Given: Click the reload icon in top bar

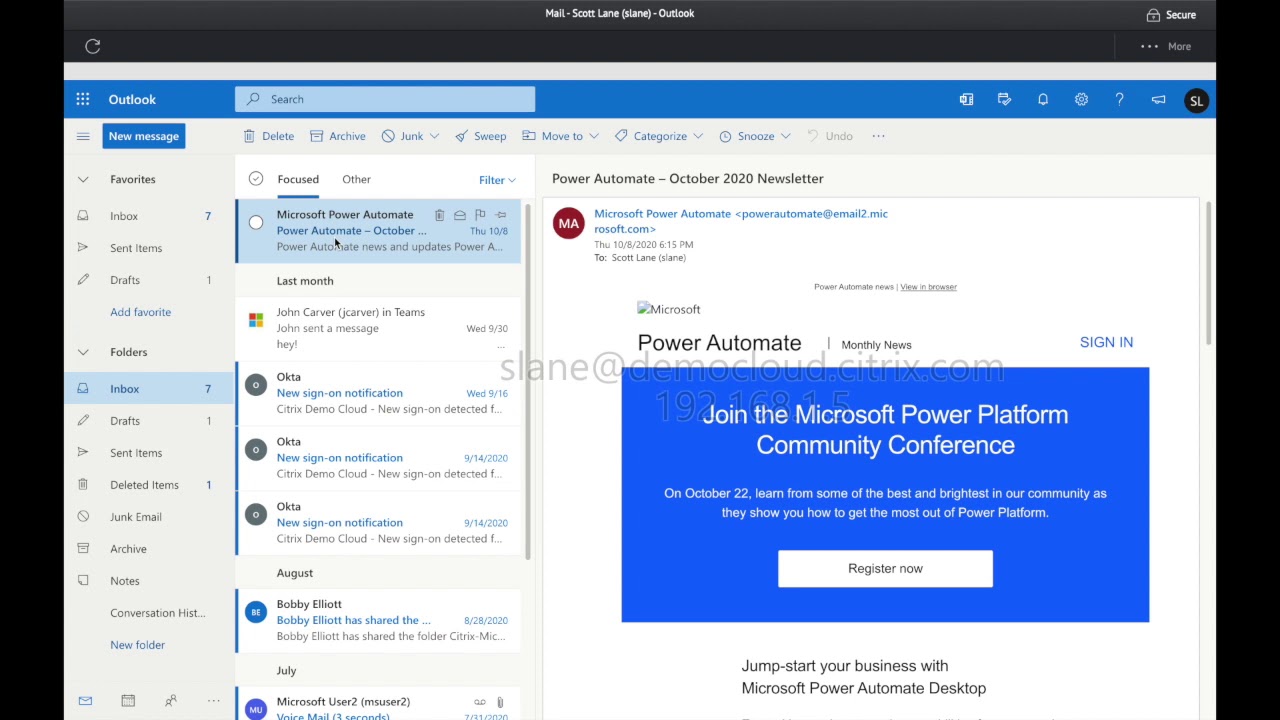Looking at the screenshot, I should (x=93, y=46).
